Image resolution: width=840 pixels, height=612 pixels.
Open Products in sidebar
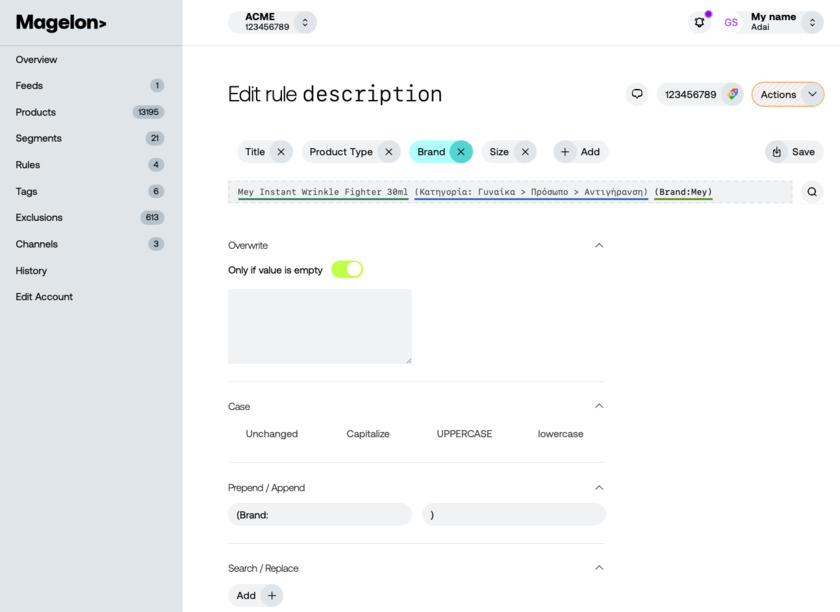pyautogui.click(x=35, y=112)
